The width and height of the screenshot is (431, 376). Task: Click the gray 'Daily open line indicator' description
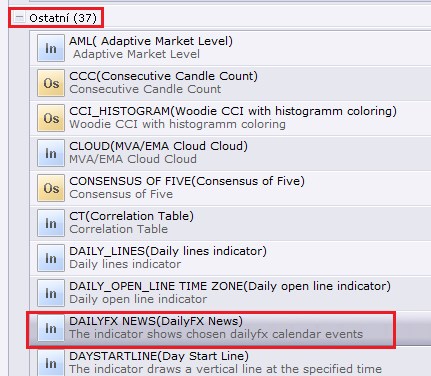click(x=138, y=299)
